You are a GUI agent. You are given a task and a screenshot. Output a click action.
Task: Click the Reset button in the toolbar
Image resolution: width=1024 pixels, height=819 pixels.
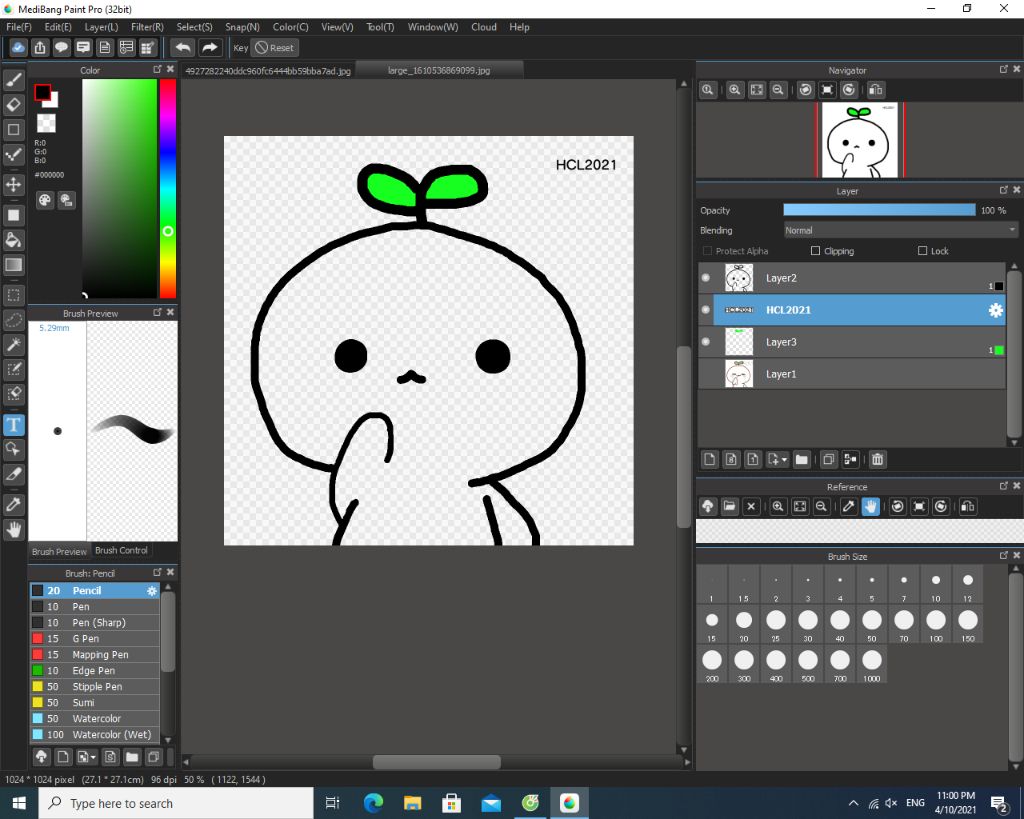coord(275,48)
